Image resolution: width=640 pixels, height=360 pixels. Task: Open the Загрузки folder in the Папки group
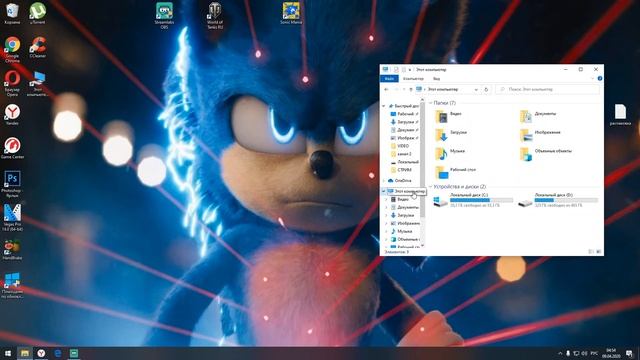click(451, 135)
